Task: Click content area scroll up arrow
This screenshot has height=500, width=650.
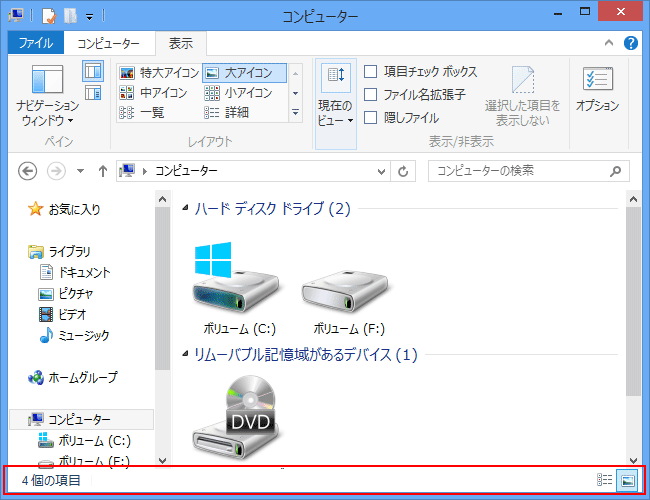Action: (x=633, y=199)
